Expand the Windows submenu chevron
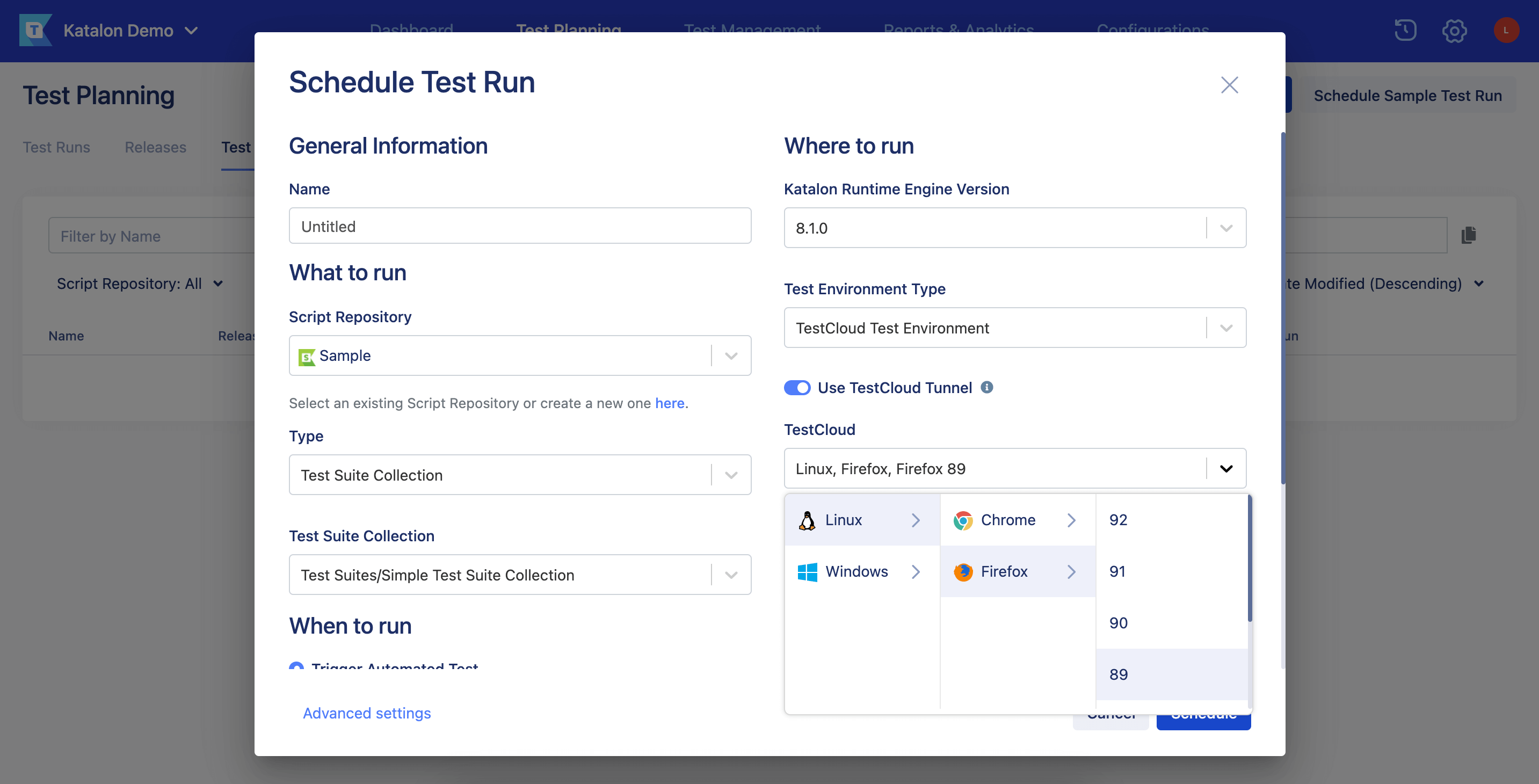 [x=915, y=572]
